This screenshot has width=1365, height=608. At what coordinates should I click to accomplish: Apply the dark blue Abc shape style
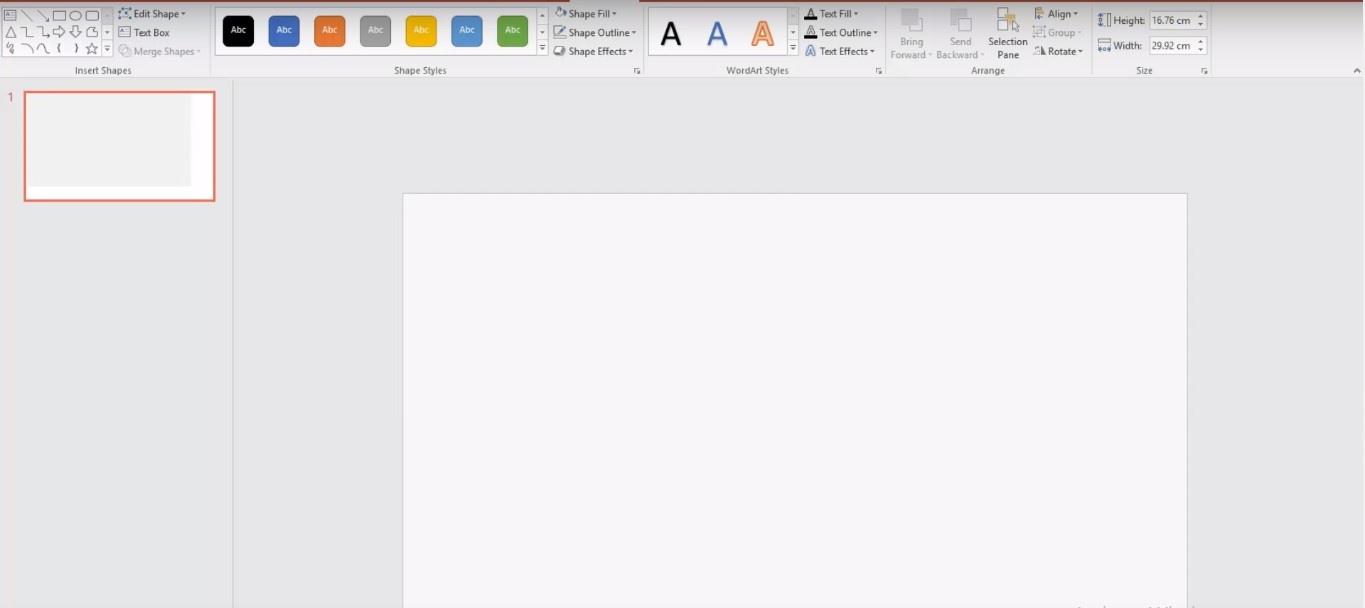284,31
